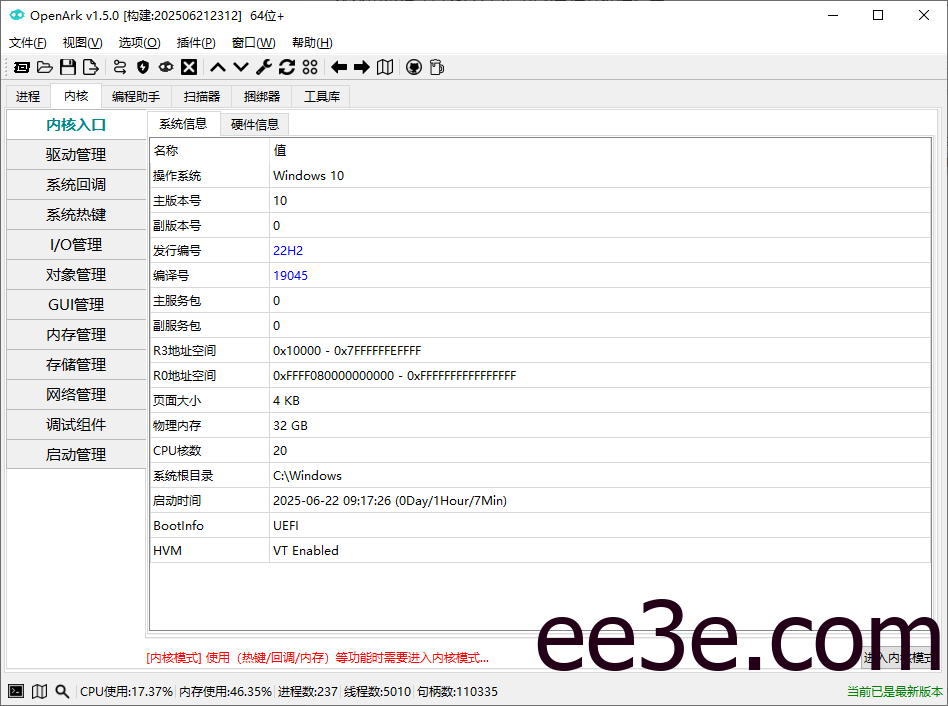Click the Save toolbar icon

coord(68,67)
